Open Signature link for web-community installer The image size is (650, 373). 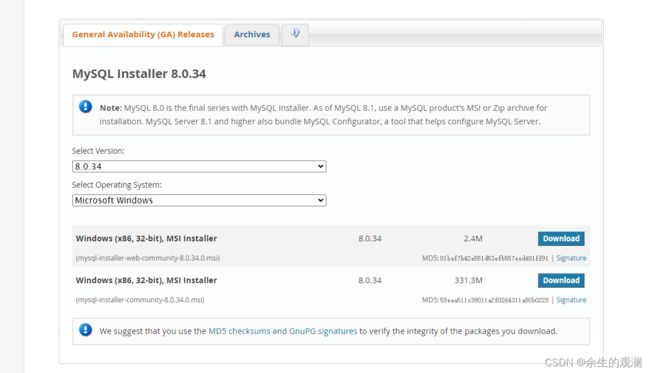[x=571, y=258]
